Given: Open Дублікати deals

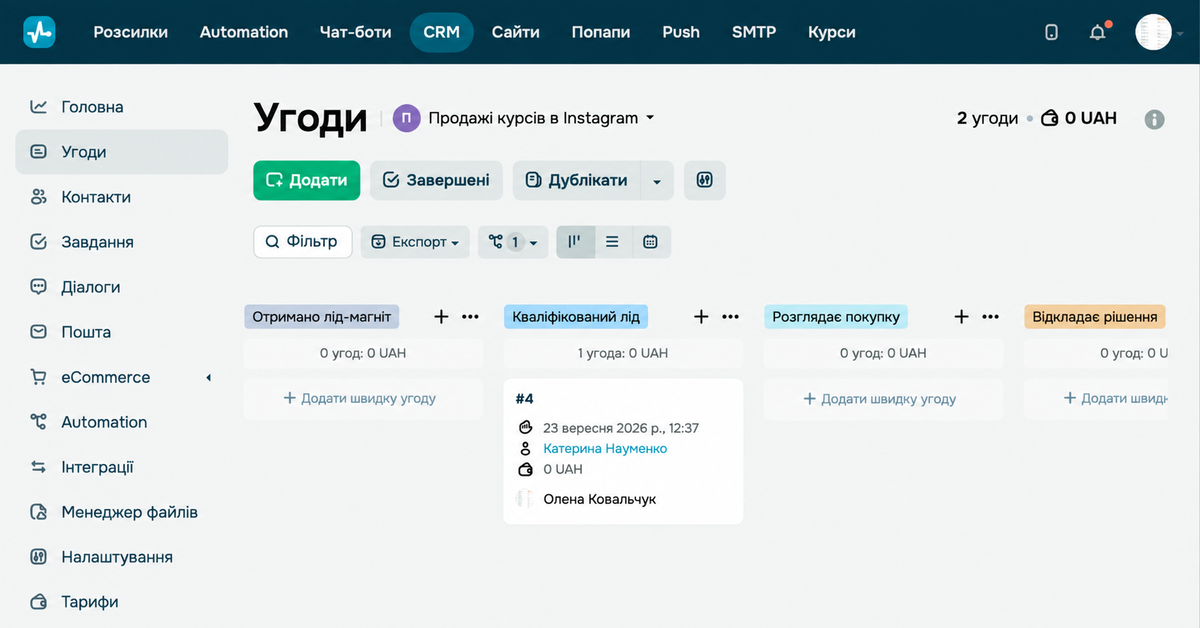Looking at the screenshot, I should point(577,180).
